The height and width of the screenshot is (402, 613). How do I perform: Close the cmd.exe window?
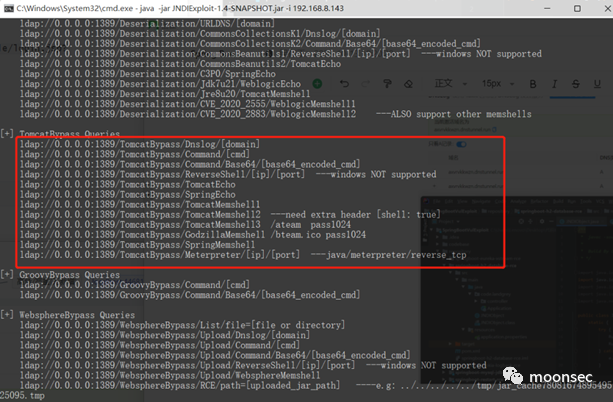click(x=608, y=8)
